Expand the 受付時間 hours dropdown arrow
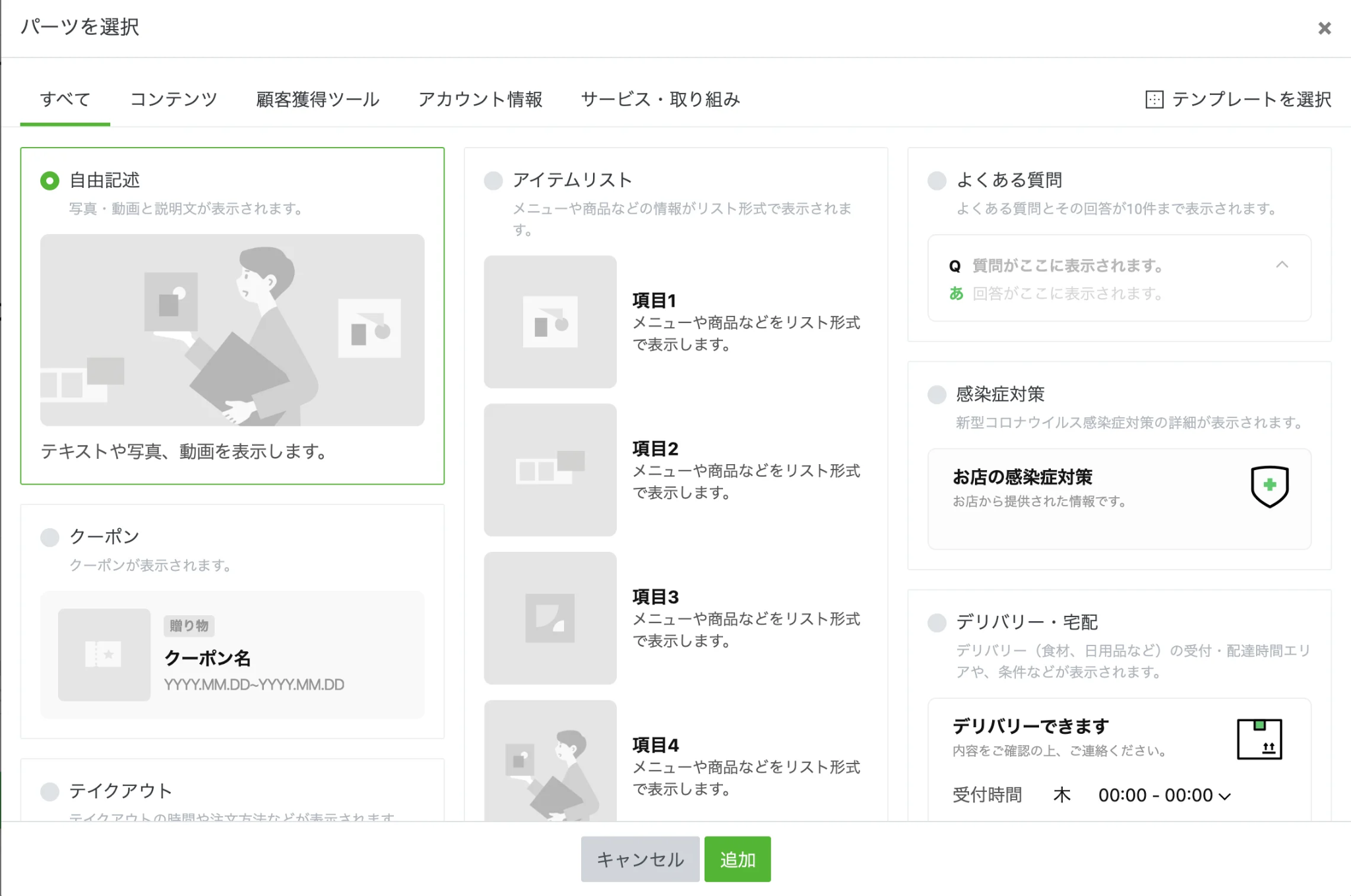The height and width of the screenshot is (896, 1351). [x=1225, y=796]
